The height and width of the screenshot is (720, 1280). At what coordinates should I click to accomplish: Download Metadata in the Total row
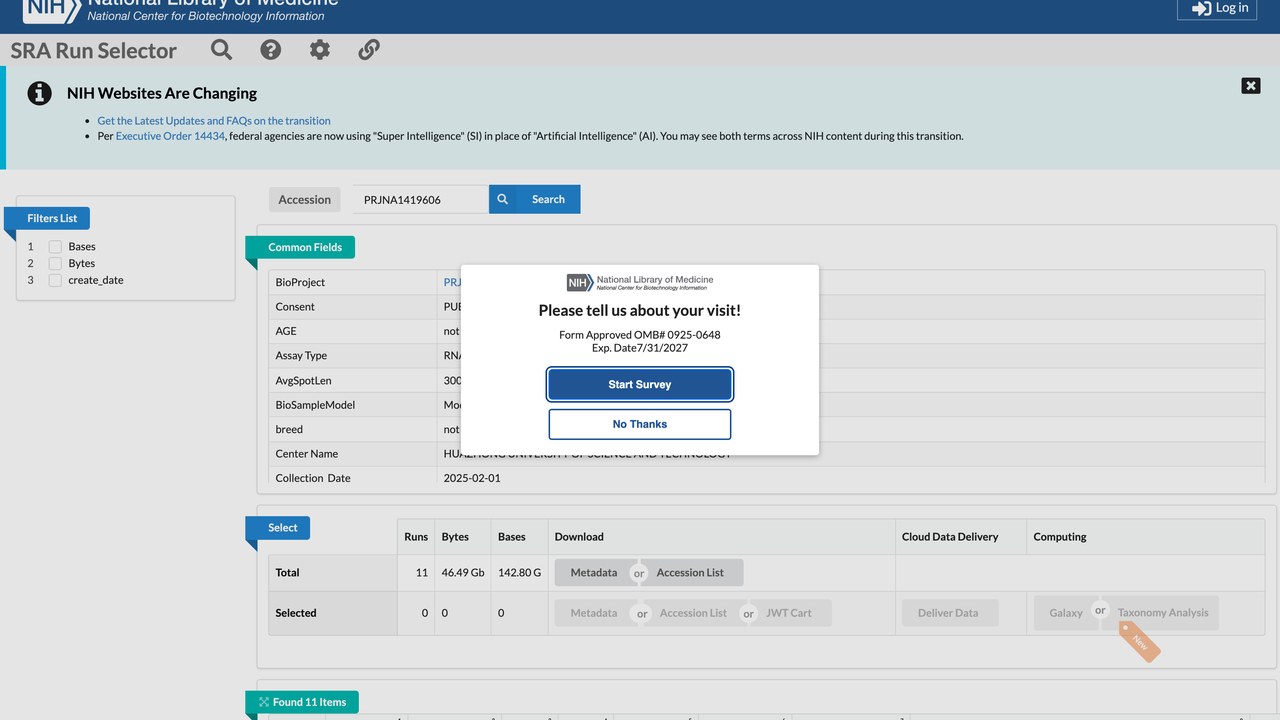[594, 573]
